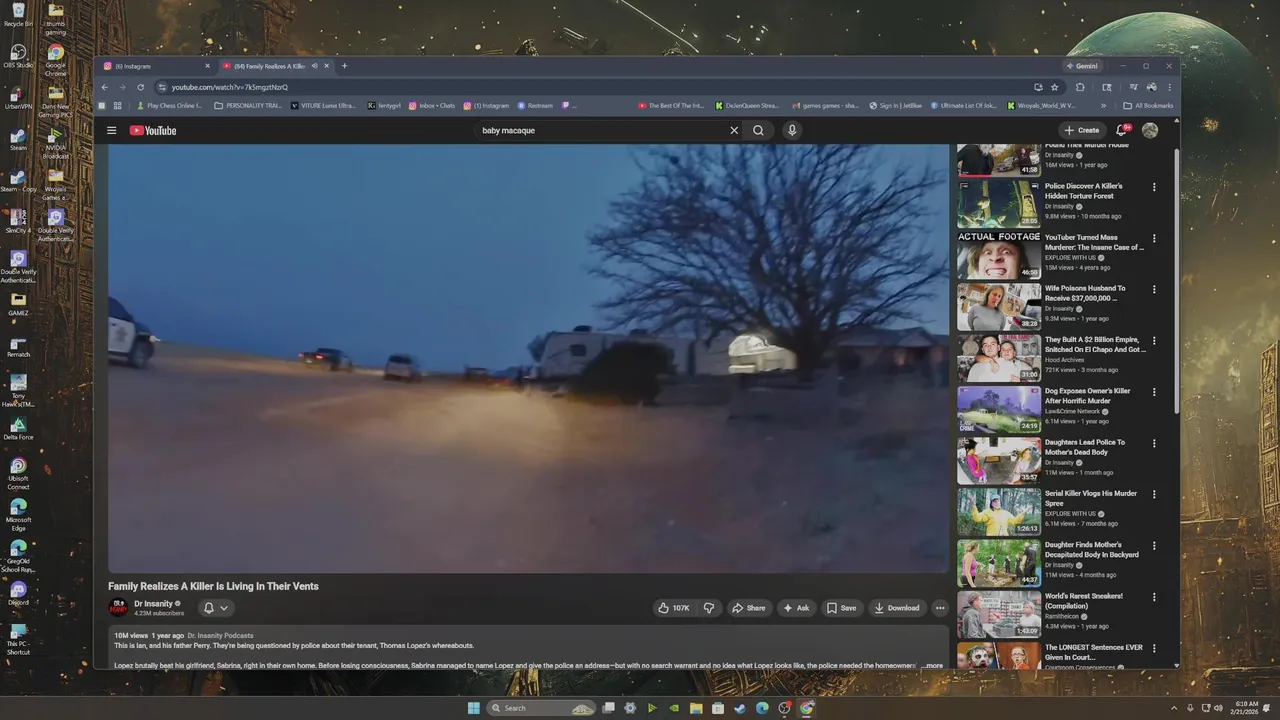Open options for 'World's Rarest Sneakers' video
Image resolution: width=1280 pixels, height=720 pixels.
1154,597
